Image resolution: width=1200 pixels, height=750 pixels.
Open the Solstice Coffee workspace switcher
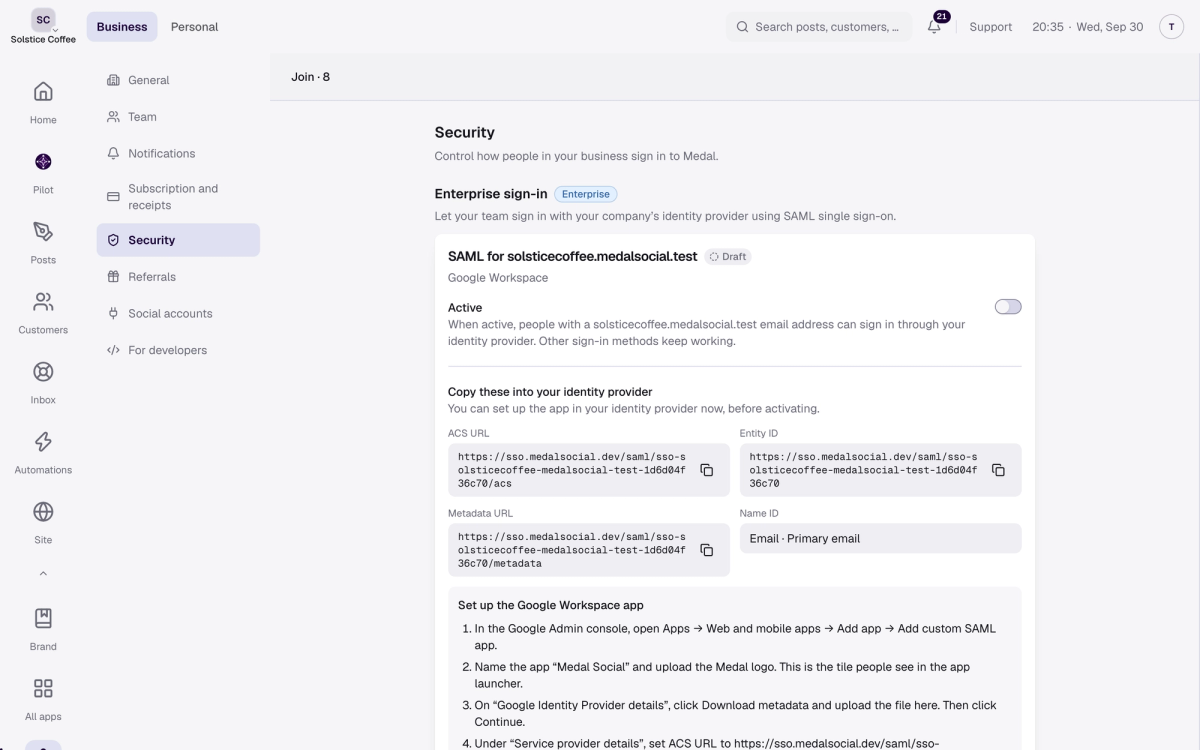43,27
